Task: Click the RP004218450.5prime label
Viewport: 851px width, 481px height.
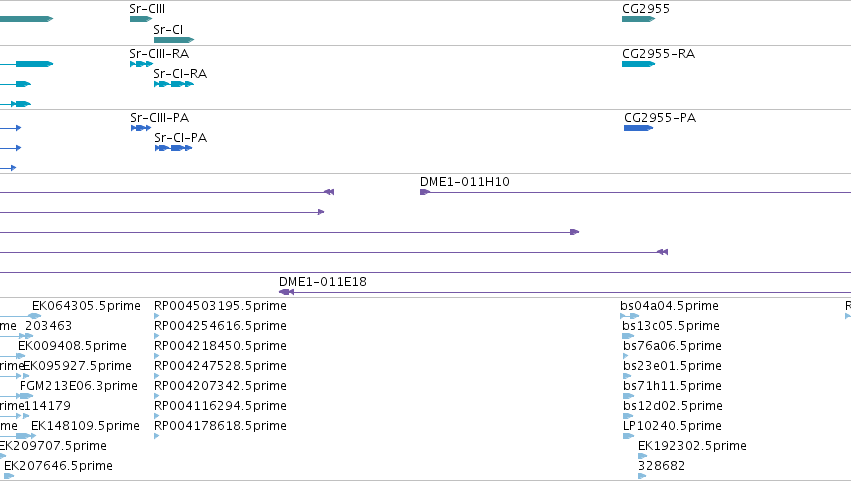Action: point(220,346)
